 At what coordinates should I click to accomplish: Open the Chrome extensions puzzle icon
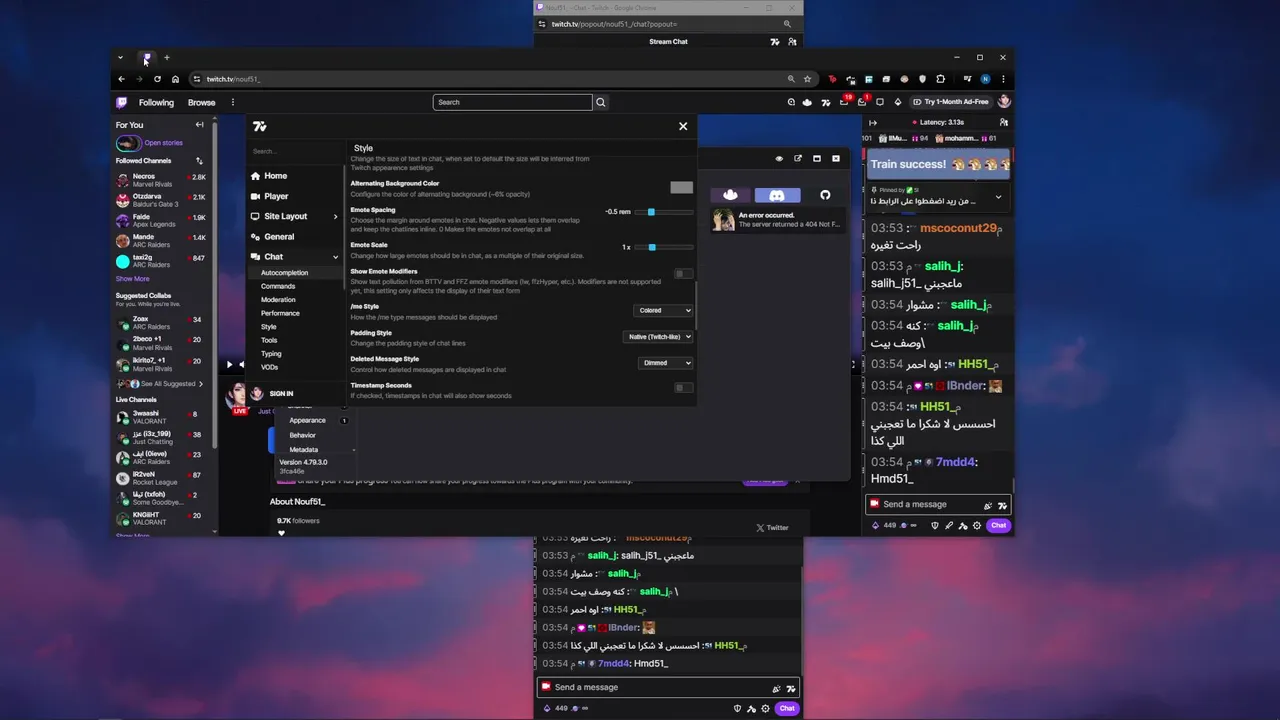click(x=940, y=79)
